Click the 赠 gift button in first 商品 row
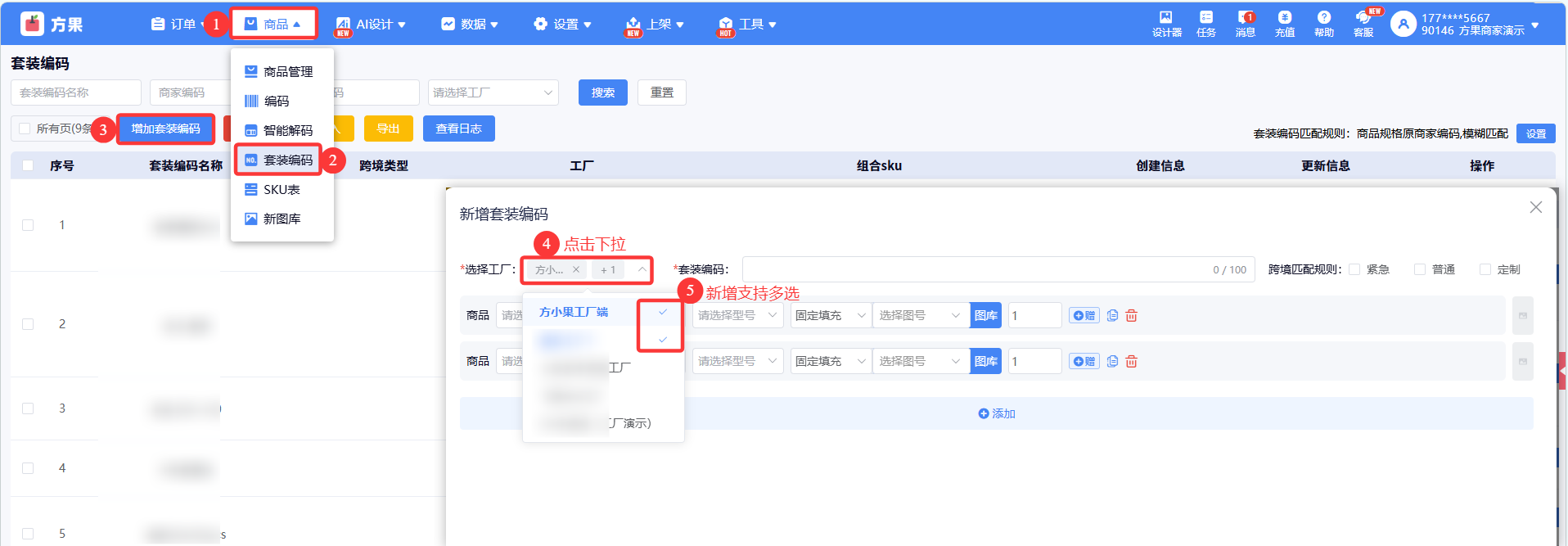This screenshot has width=1568, height=546. pos(1084,315)
